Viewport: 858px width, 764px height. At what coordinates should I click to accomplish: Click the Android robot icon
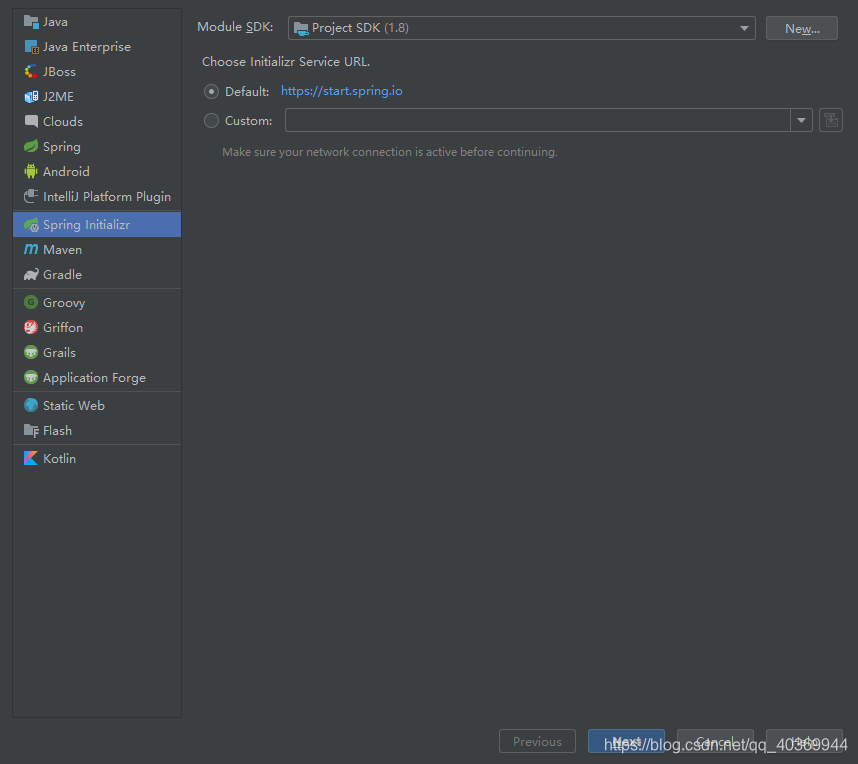[x=31, y=171]
